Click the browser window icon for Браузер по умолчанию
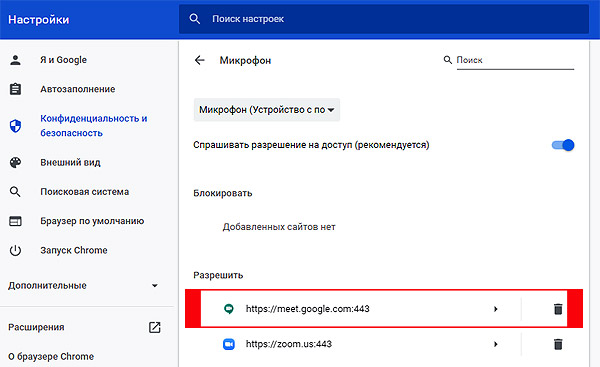This screenshot has height=367, width=600. click(15, 221)
